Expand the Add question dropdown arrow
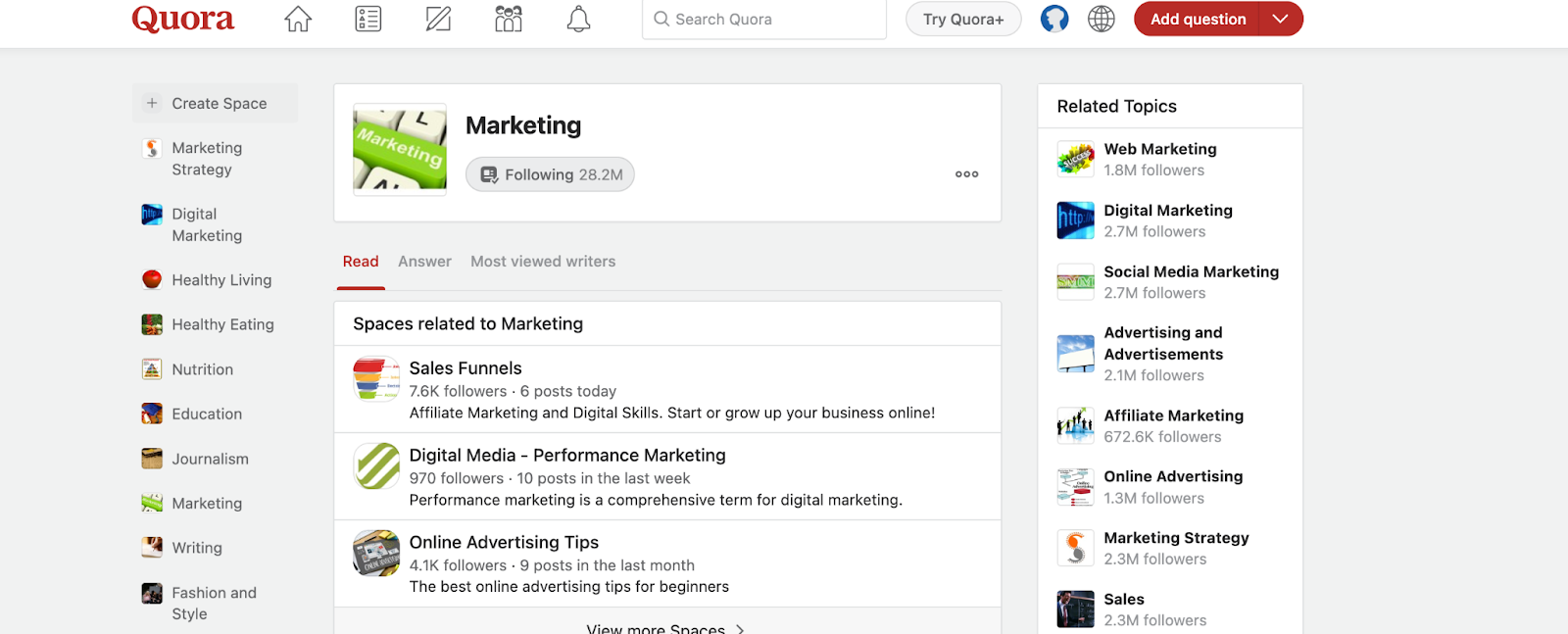The width and height of the screenshot is (1568, 634). (x=1280, y=19)
